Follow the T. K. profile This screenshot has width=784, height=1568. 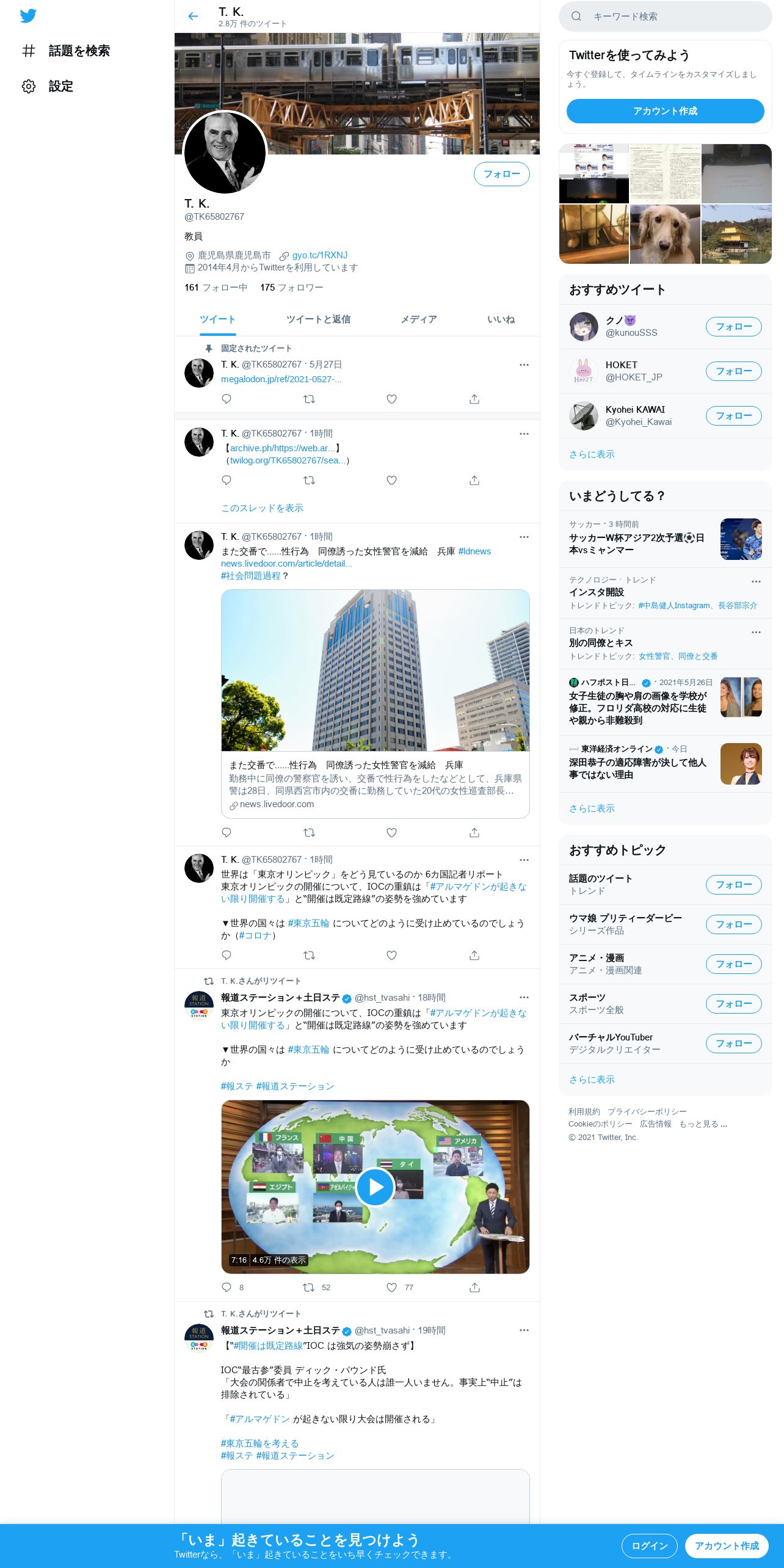[x=501, y=174]
